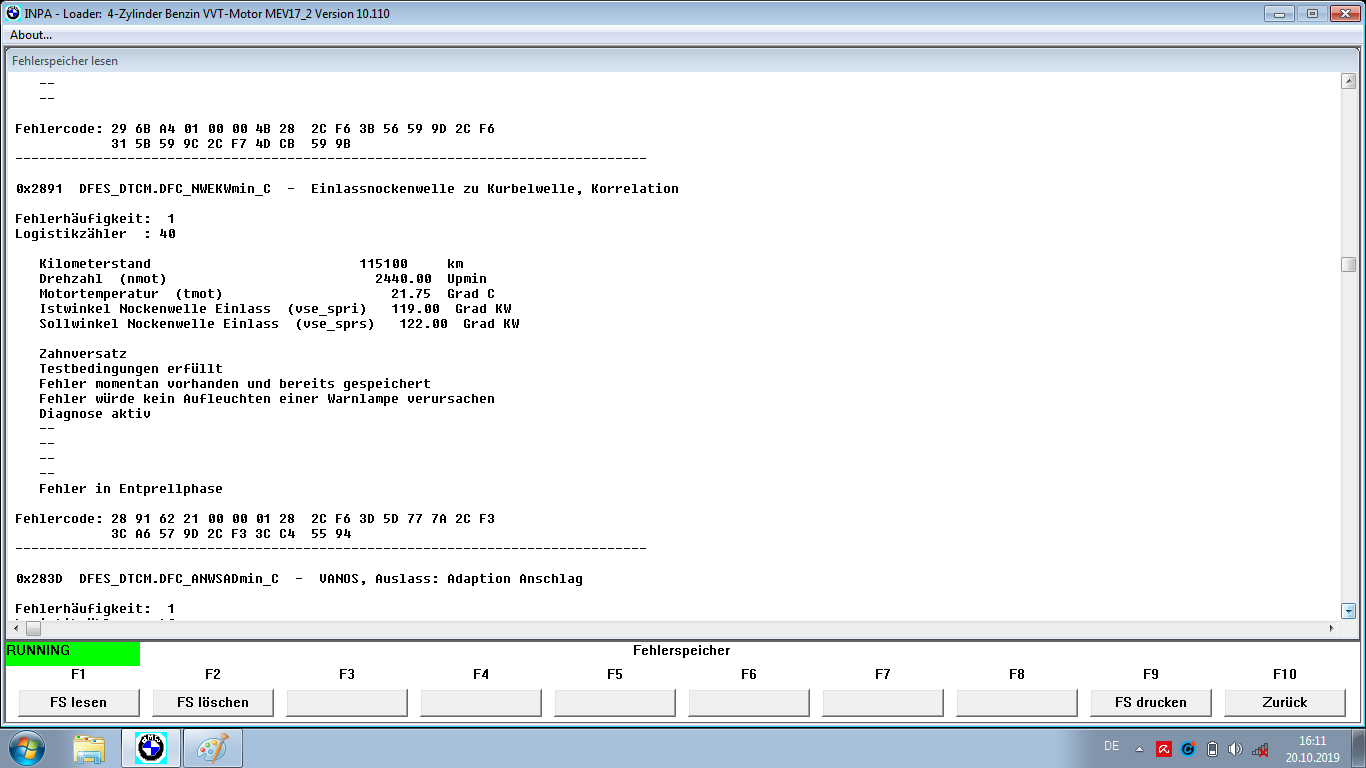The height and width of the screenshot is (768, 1366).
Task: Show hidden system tray icons
Action: coord(1139,749)
